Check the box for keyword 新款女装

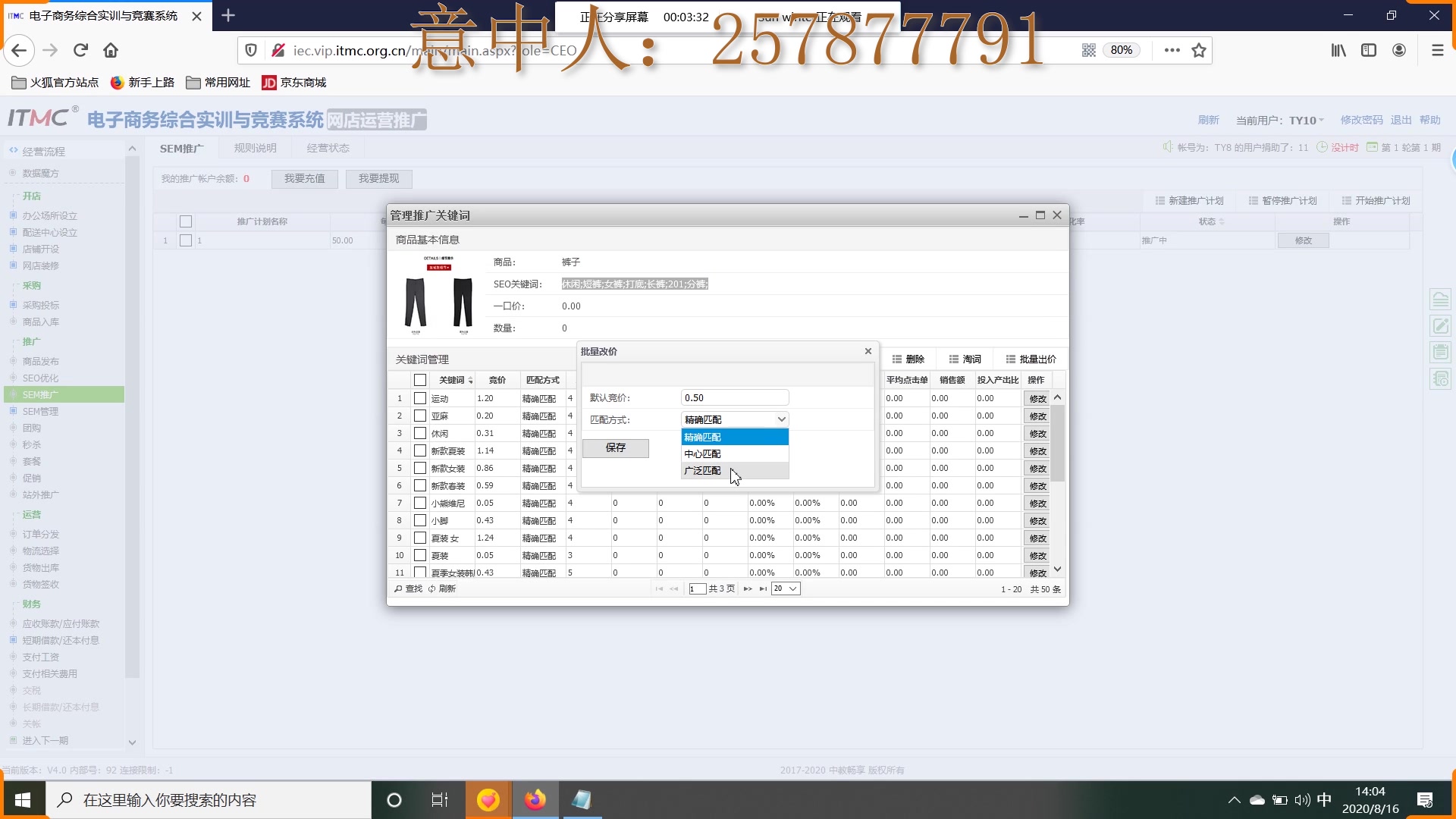pos(420,468)
